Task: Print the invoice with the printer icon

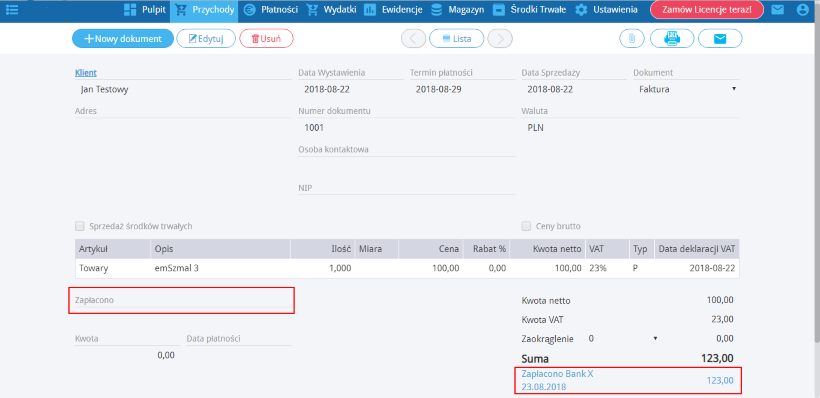Action: point(672,39)
